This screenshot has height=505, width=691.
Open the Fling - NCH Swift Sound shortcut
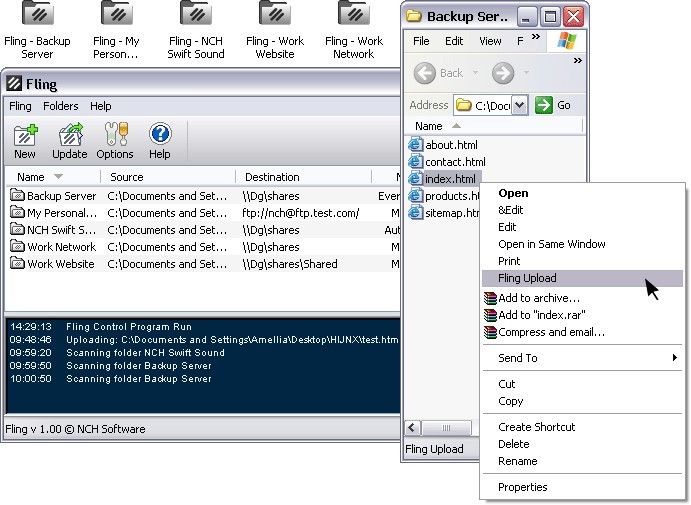coord(196,29)
